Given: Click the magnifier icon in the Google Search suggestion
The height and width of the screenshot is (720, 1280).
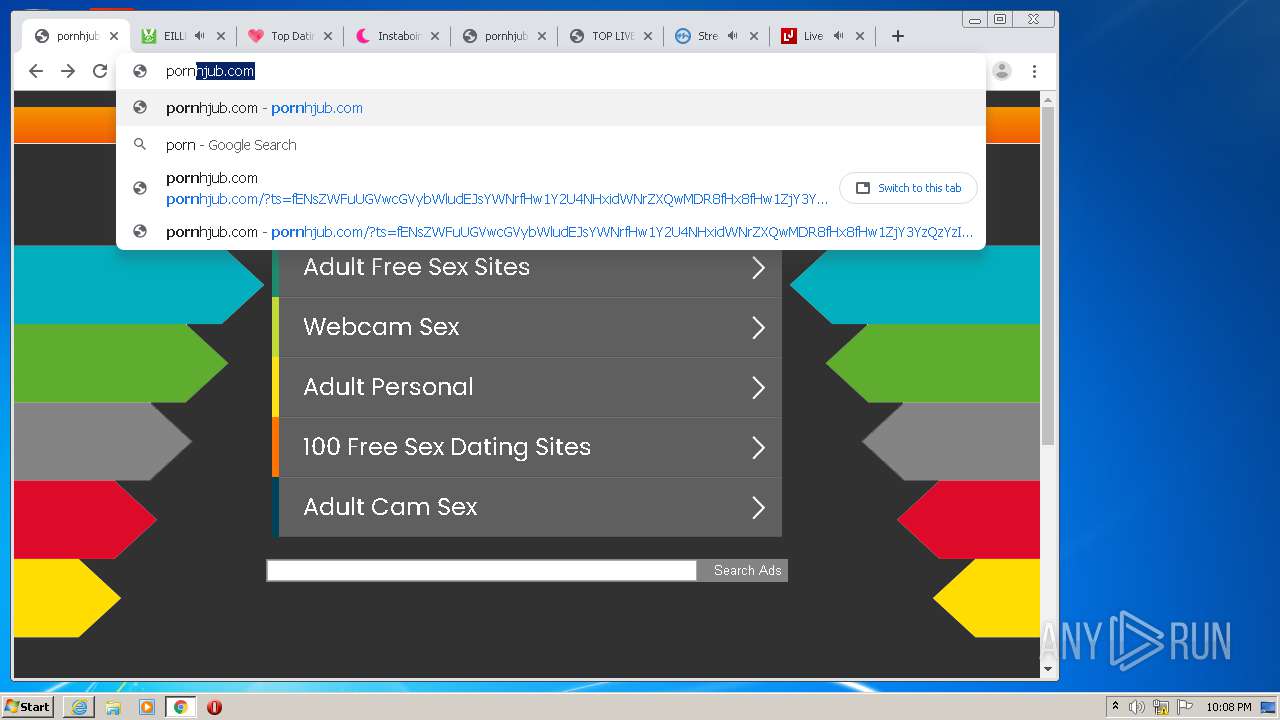Looking at the screenshot, I should click(x=140, y=145).
